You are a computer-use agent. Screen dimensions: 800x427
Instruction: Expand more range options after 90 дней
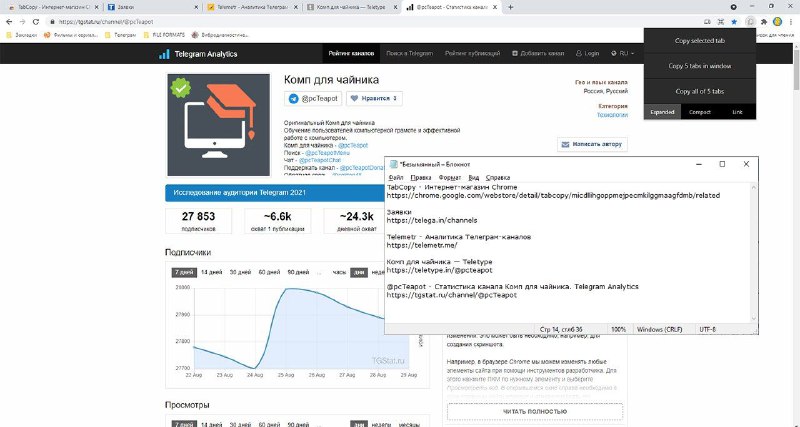(x=319, y=272)
